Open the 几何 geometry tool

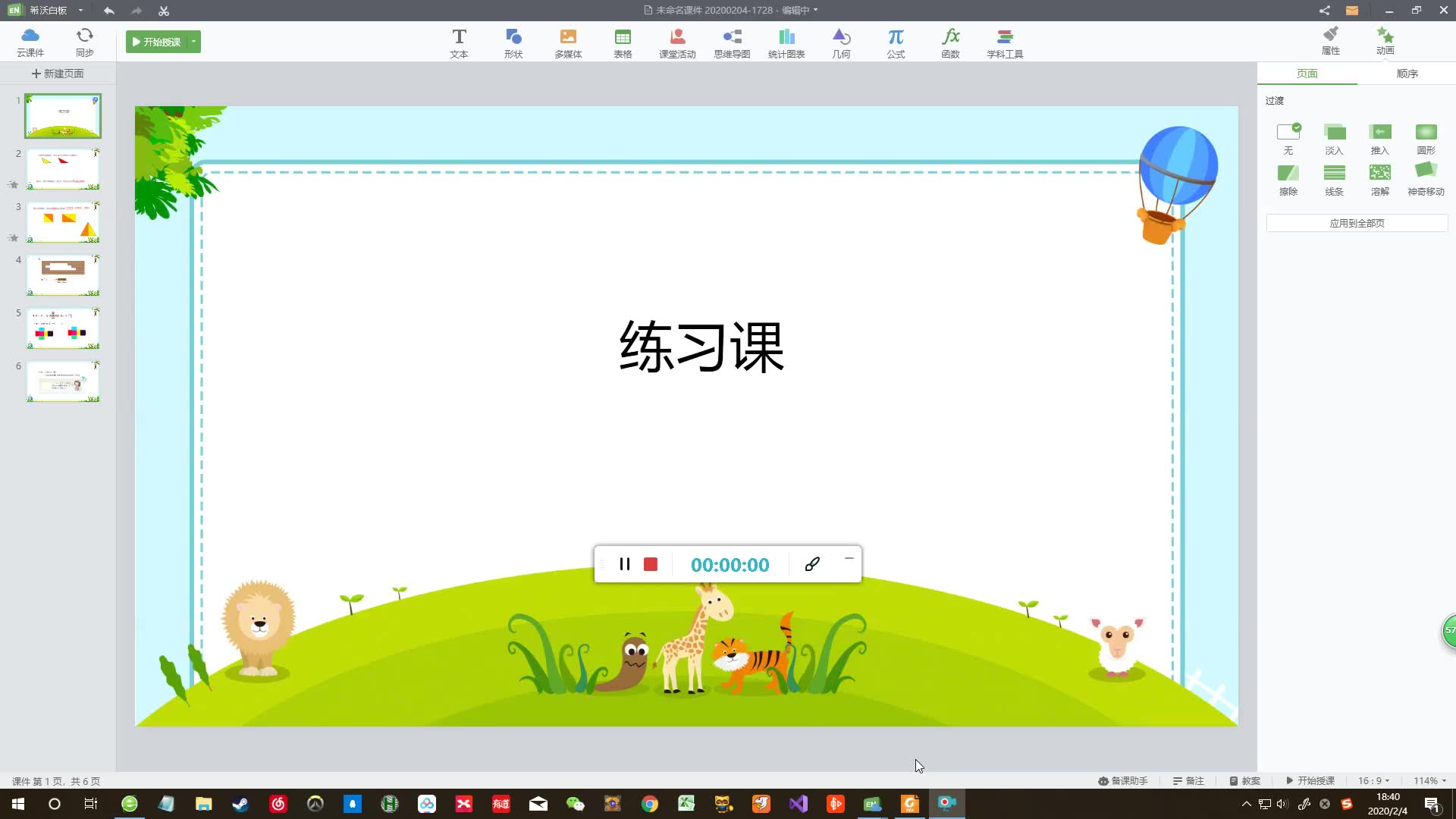coord(841,43)
